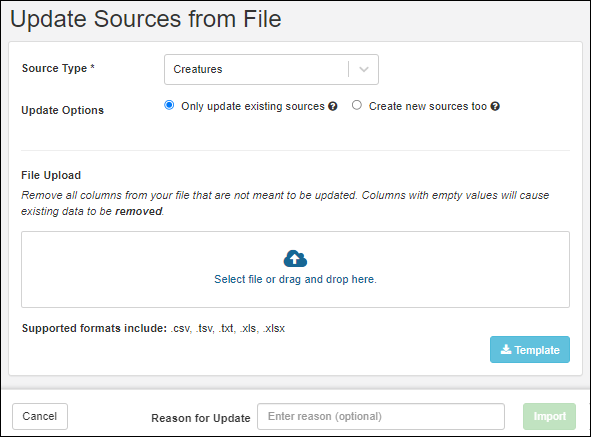The height and width of the screenshot is (437, 591).
Task: Click the Create new sources too label text
Action: click(428, 106)
